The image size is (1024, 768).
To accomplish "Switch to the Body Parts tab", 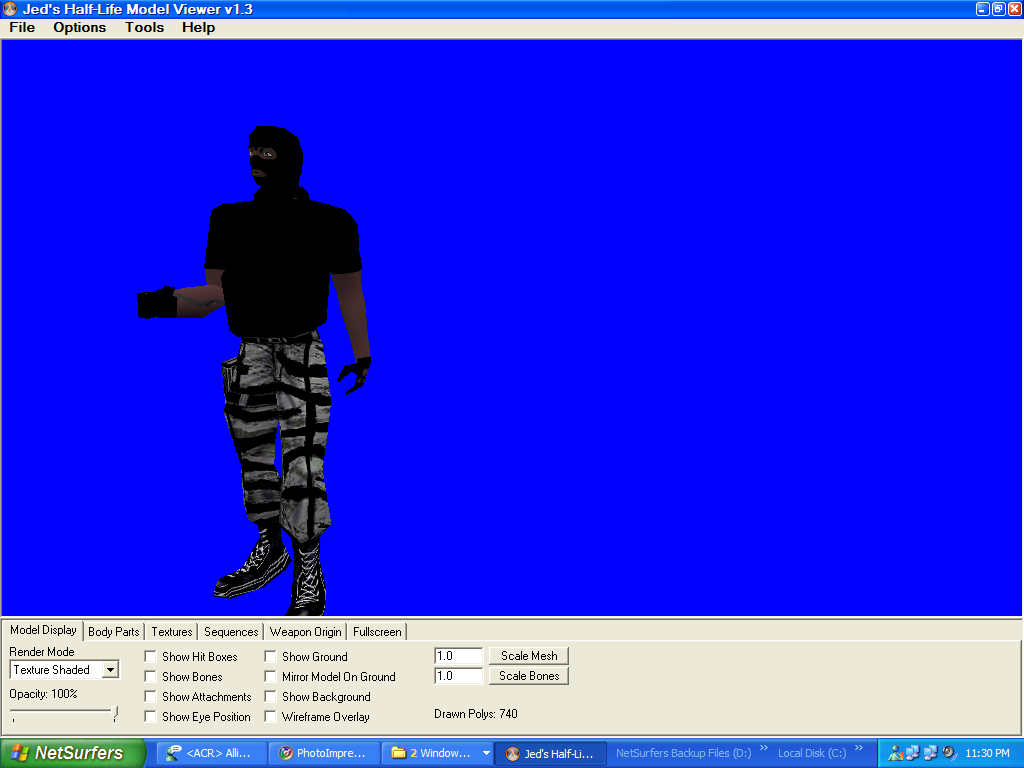I will coord(114,632).
